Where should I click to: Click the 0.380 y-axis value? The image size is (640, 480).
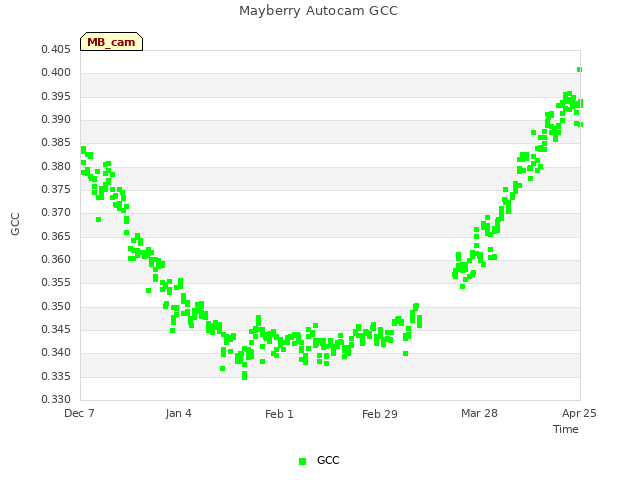(x=56, y=167)
